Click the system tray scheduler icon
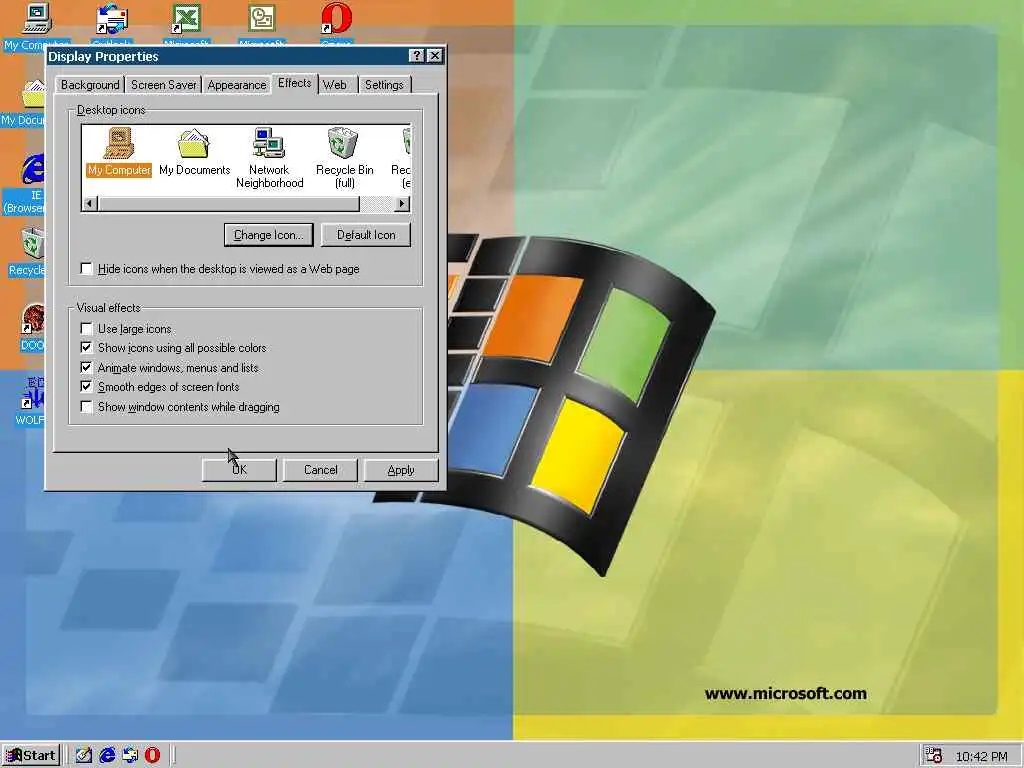The image size is (1024, 768). point(933,755)
